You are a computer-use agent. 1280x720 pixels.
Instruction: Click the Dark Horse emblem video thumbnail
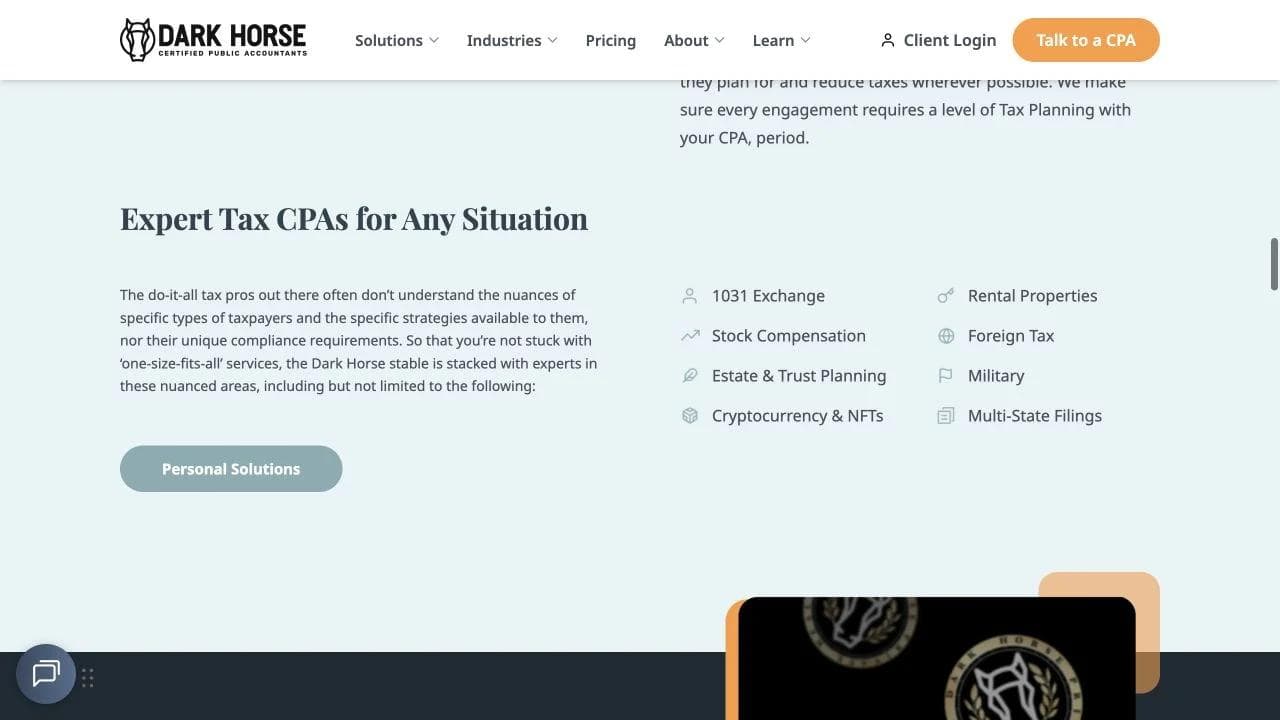click(937, 658)
